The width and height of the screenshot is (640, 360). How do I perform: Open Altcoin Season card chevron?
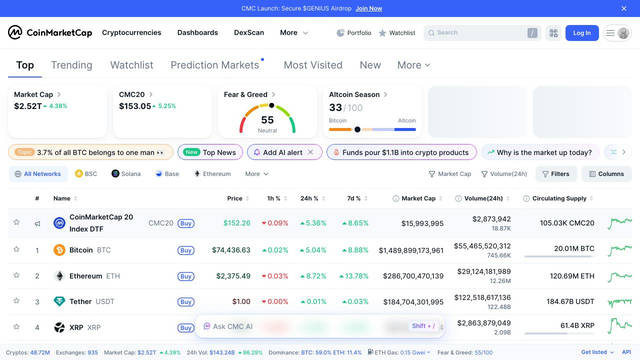click(x=385, y=94)
